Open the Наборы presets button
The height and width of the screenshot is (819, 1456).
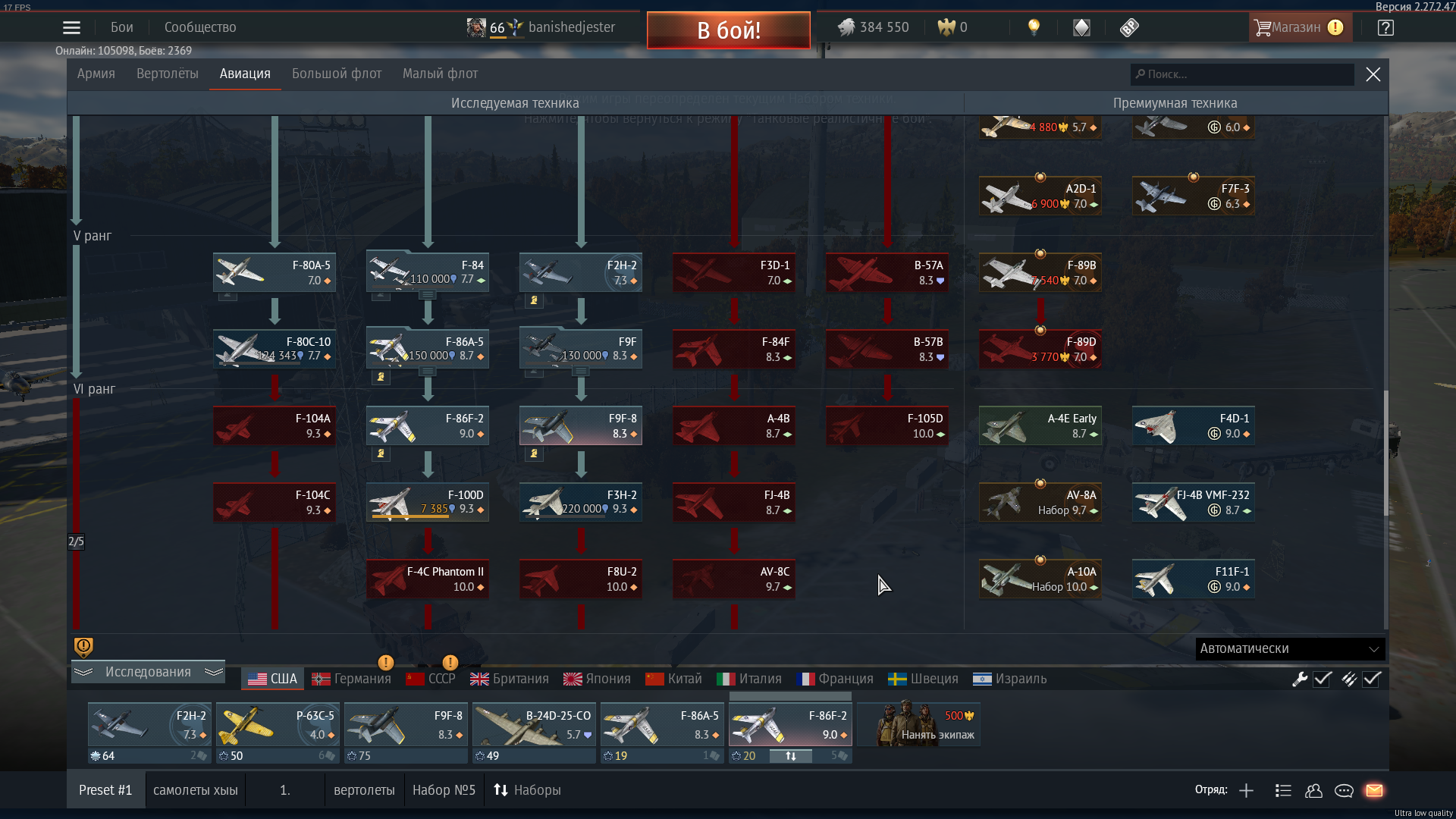pyautogui.click(x=527, y=791)
